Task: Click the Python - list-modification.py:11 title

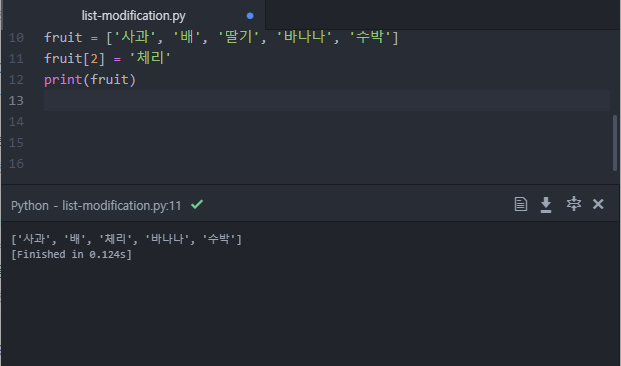Action: click(x=96, y=206)
